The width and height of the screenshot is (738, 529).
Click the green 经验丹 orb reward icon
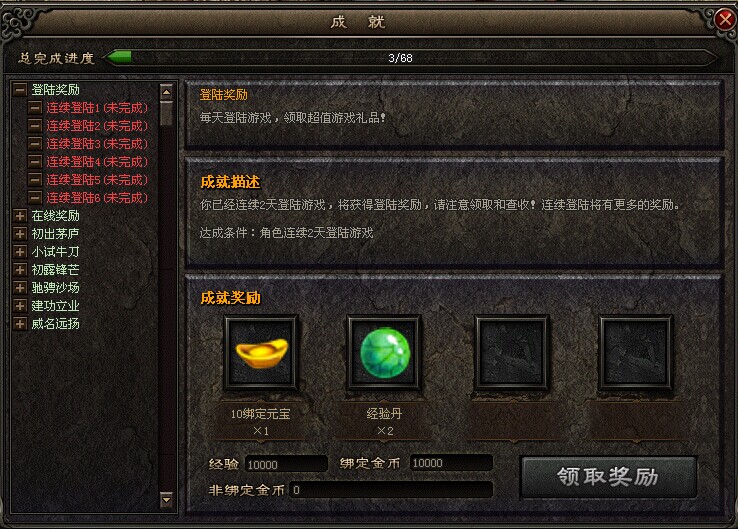pyautogui.click(x=384, y=353)
